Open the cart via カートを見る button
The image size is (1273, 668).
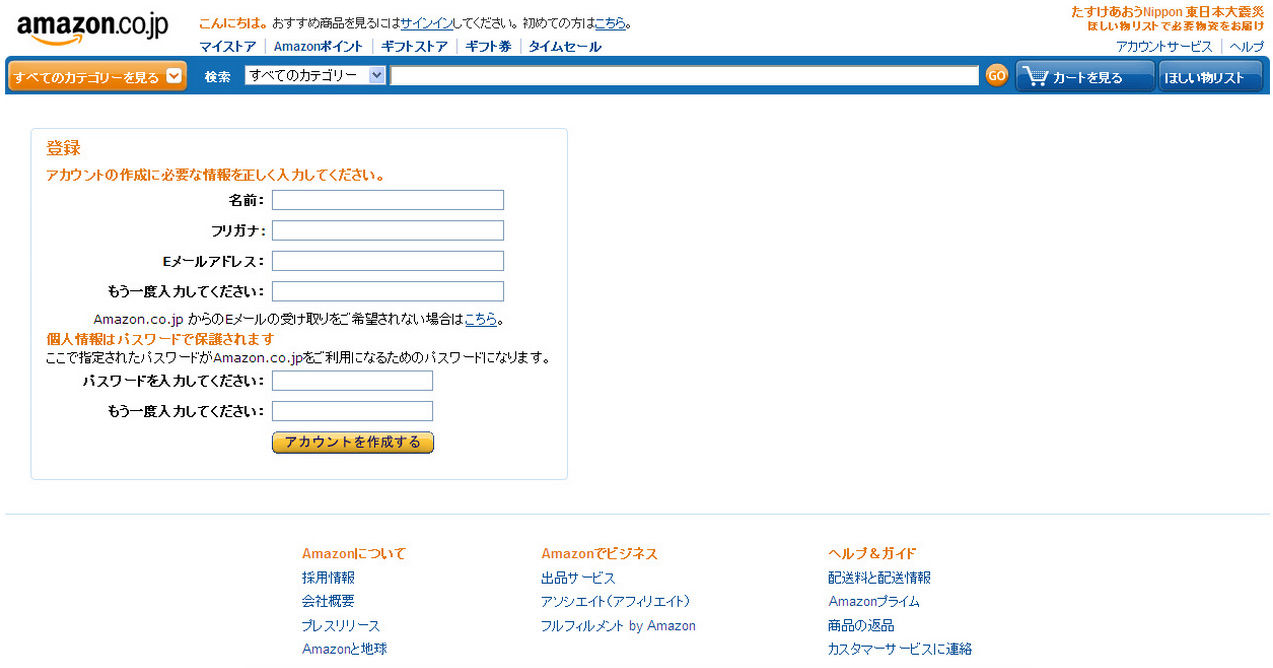pos(1085,76)
